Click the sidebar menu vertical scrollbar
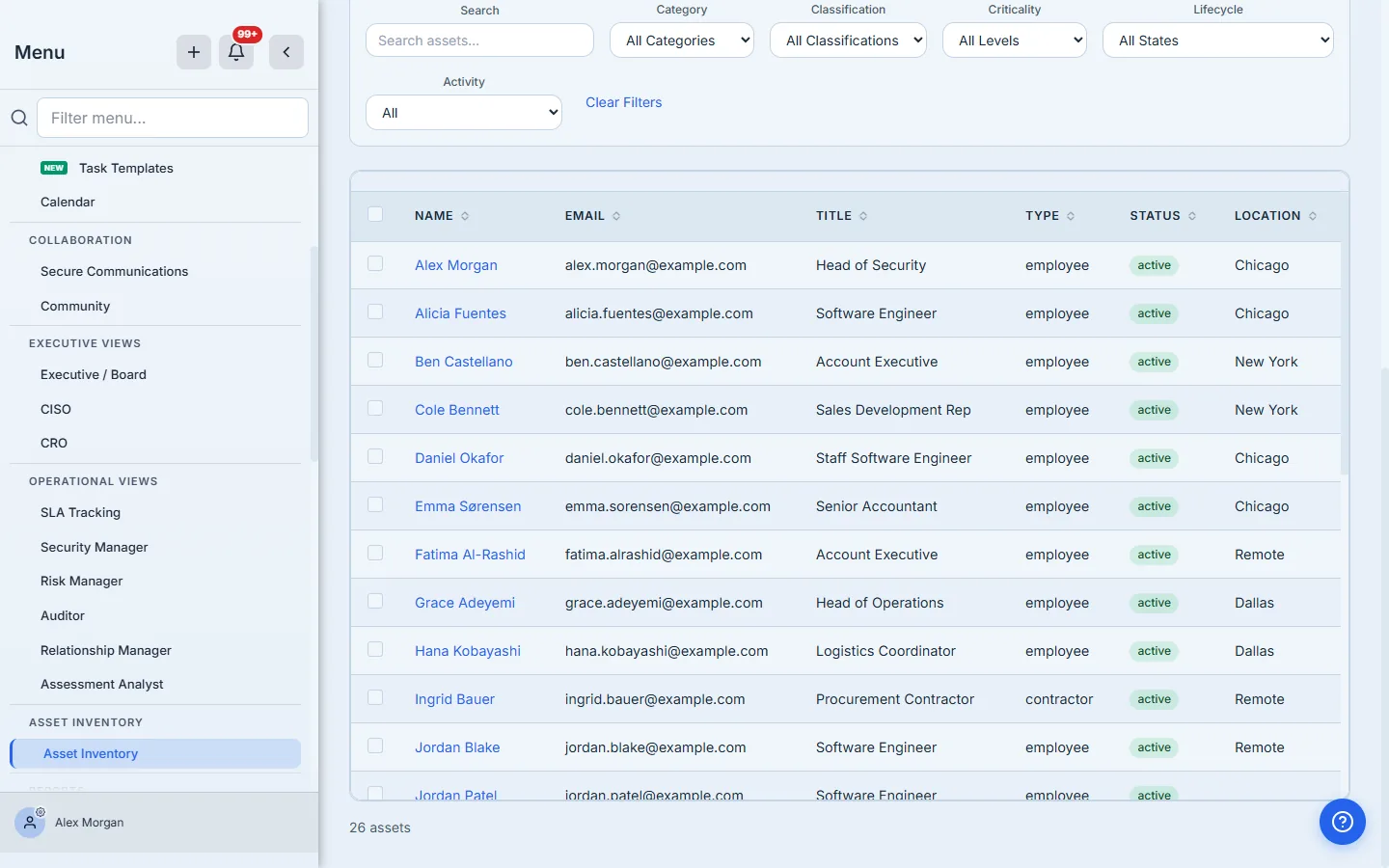The height and width of the screenshot is (868, 1389). click(x=313, y=353)
